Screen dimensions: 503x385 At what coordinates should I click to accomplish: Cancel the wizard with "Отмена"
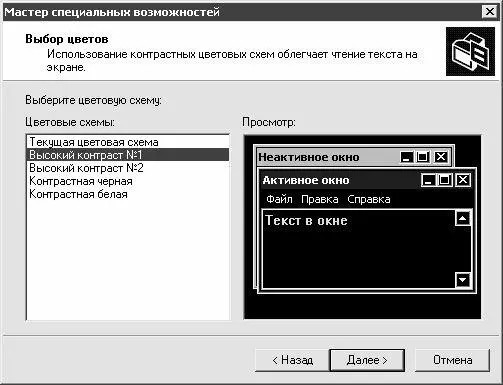click(x=453, y=360)
